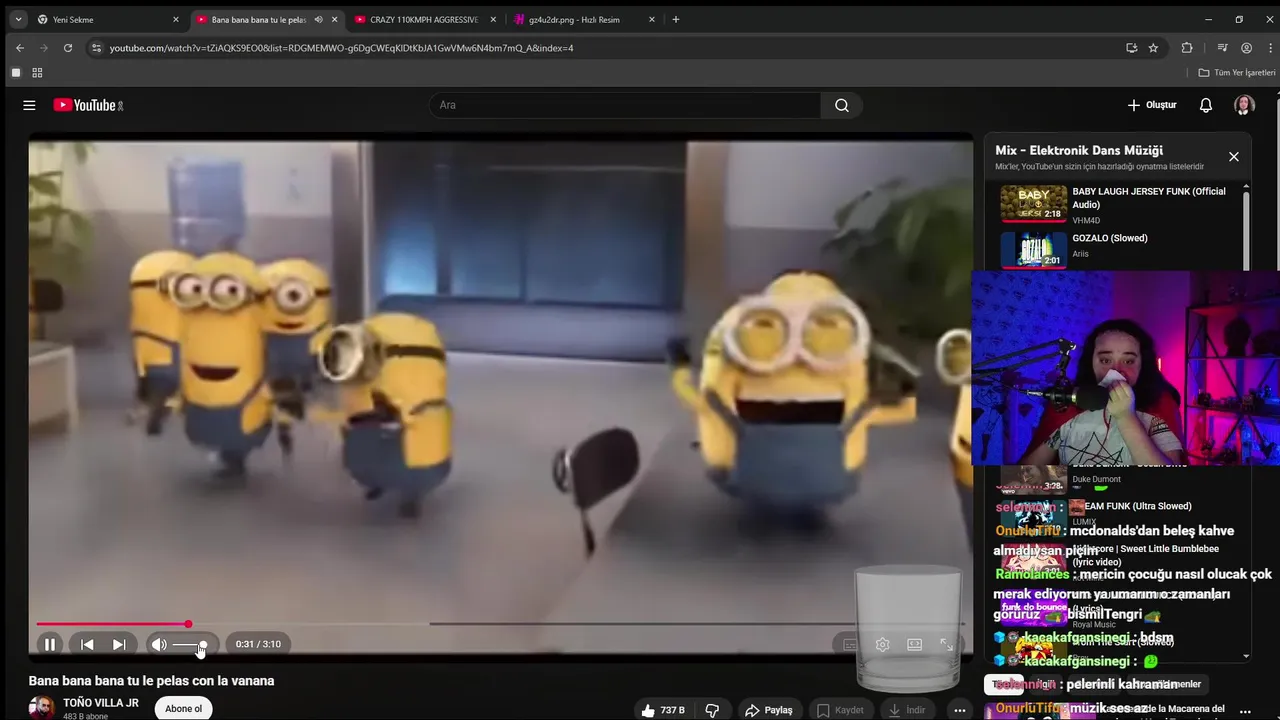The width and height of the screenshot is (1280, 720).
Task: Open Chrome three-dot menu
Action: coord(1269,48)
